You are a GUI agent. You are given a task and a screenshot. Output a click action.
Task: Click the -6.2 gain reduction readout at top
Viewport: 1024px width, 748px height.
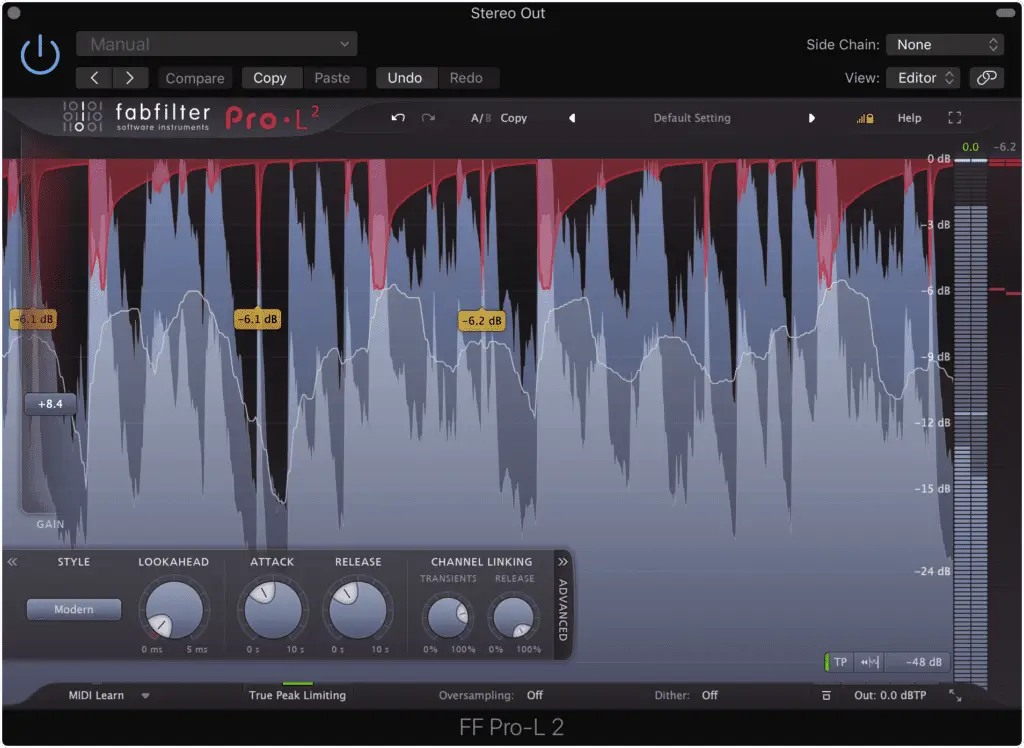click(1004, 147)
